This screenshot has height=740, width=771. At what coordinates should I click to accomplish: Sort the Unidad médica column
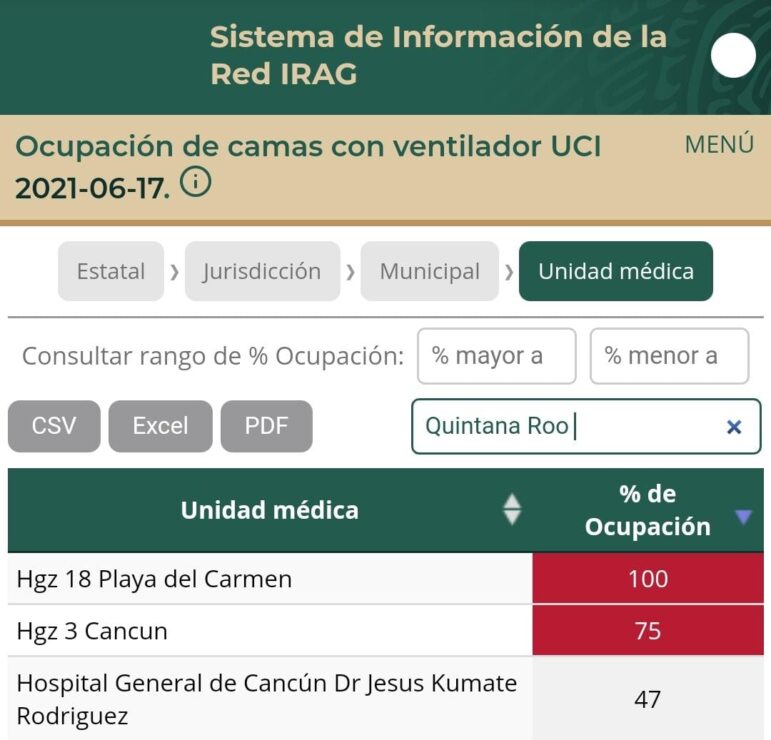click(x=512, y=510)
